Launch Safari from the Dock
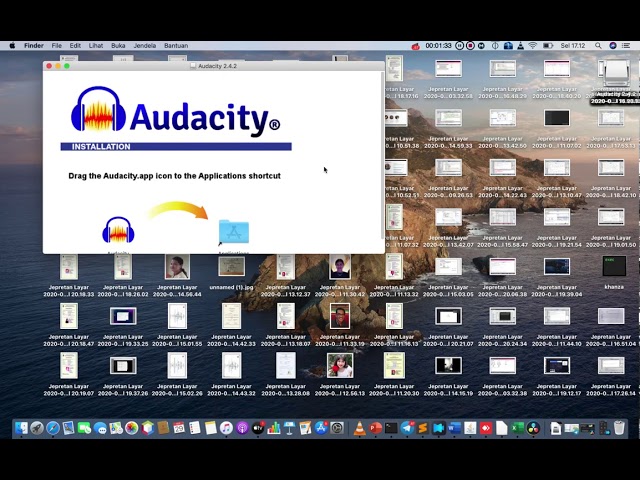Screen dimensions: 640x480 (53, 428)
